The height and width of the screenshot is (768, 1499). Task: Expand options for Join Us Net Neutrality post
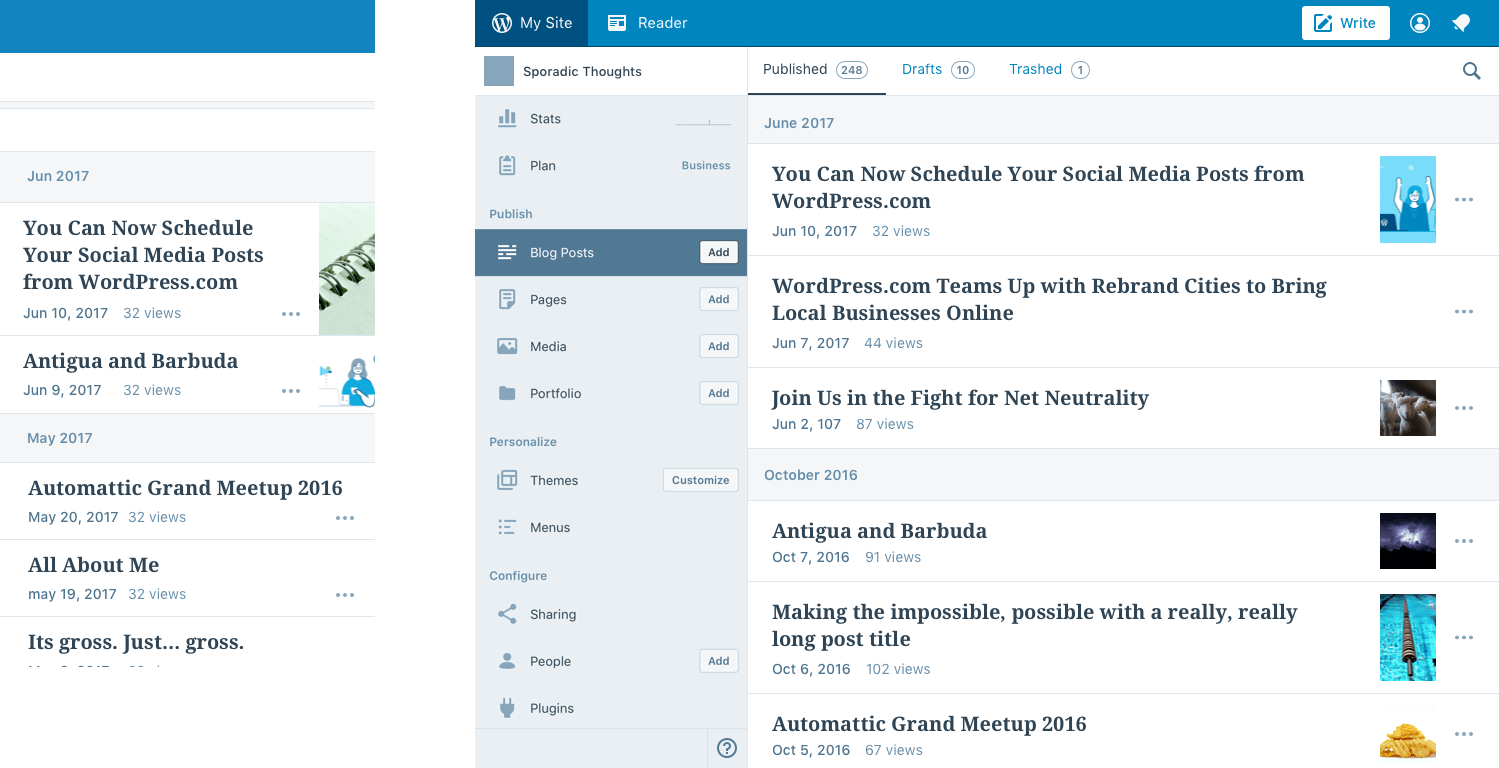click(x=1463, y=408)
